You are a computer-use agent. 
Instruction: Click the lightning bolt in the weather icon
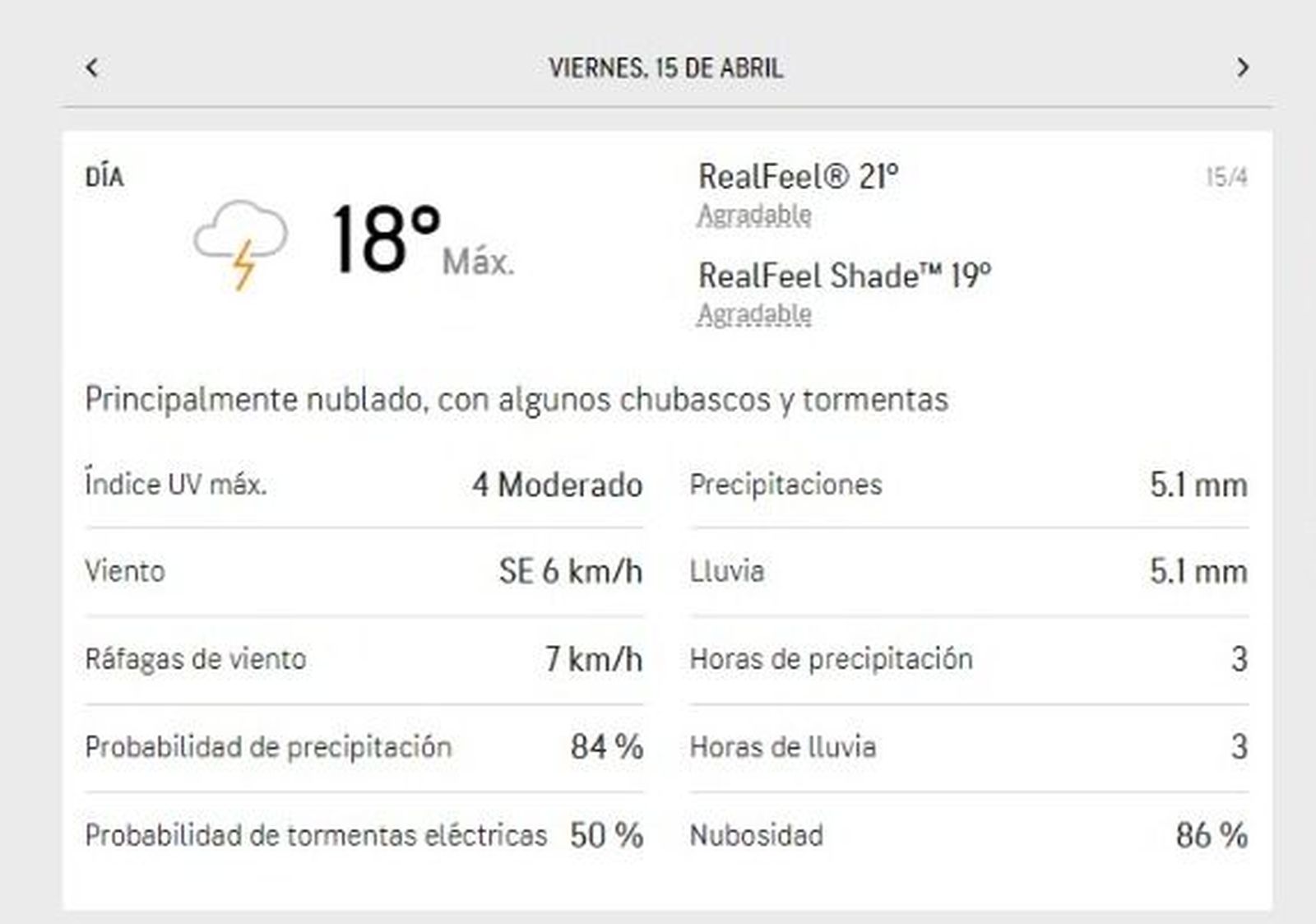pyautogui.click(x=241, y=265)
